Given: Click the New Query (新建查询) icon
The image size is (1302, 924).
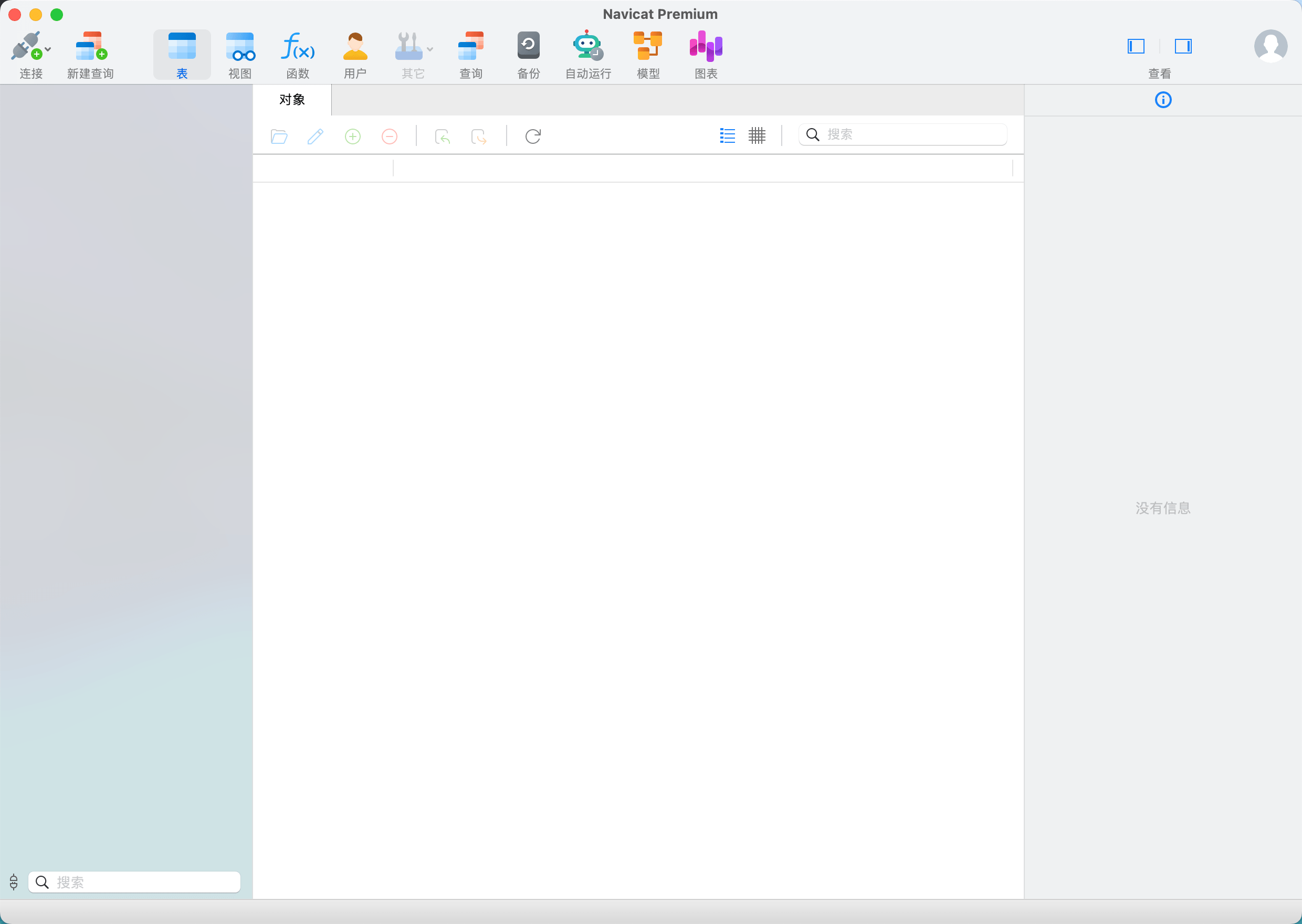Looking at the screenshot, I should 90,46.
